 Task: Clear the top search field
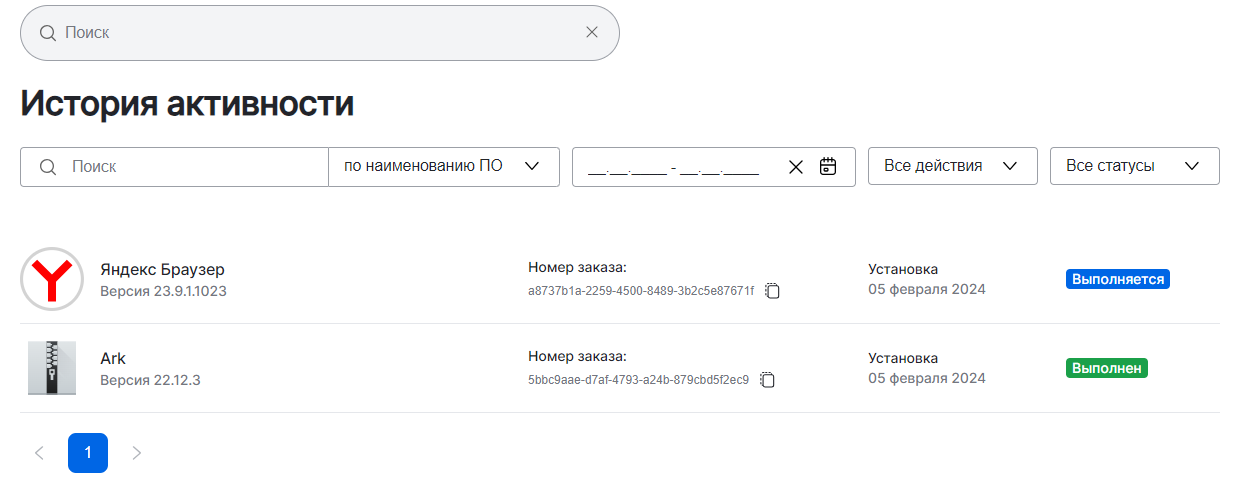point(592,32)
